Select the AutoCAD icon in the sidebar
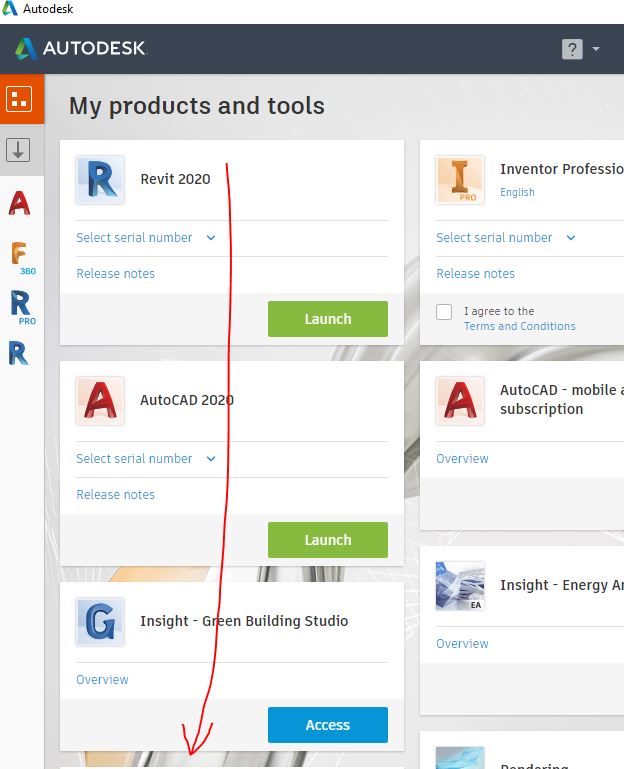The height and width of the screenshot is (769, 624). tap(20, 203)
